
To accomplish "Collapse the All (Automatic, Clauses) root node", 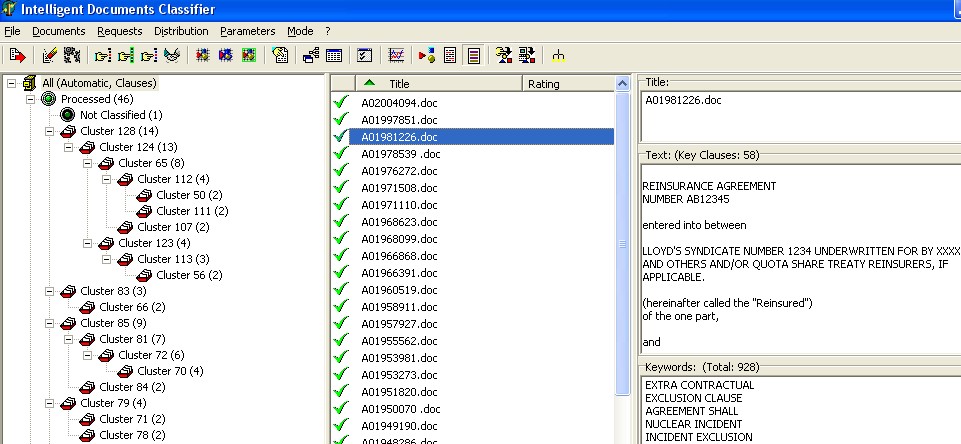I will point(12,83).
